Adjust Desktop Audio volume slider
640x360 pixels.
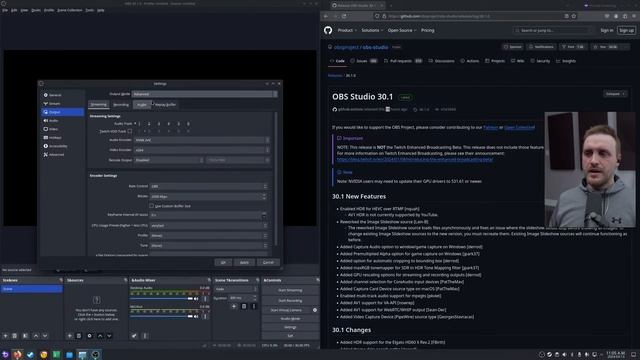tap(161, 299)
